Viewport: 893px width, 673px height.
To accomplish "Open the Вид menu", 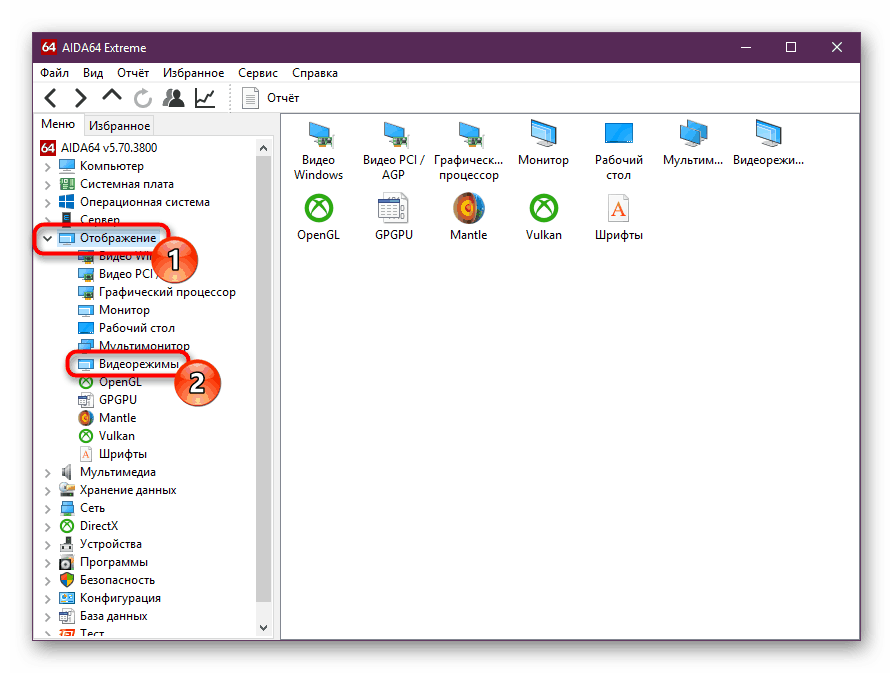I will click(x=93, y=73).
